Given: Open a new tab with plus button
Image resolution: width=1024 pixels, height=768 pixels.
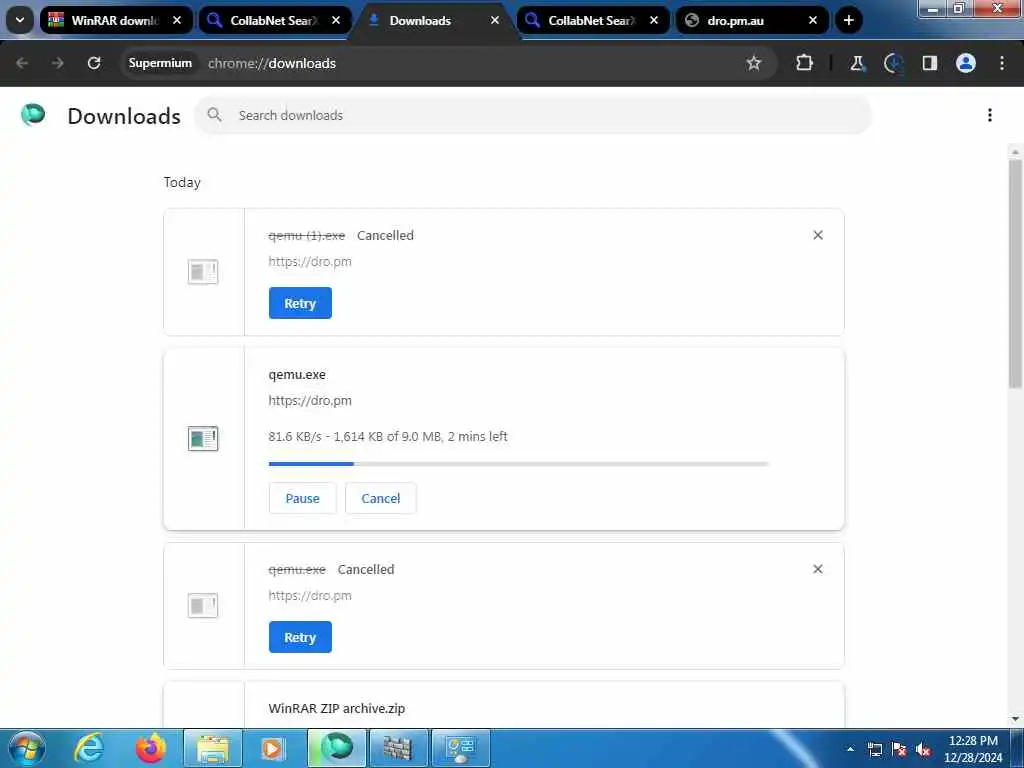Looking at the screenshot, I should (x=848, y=20).
